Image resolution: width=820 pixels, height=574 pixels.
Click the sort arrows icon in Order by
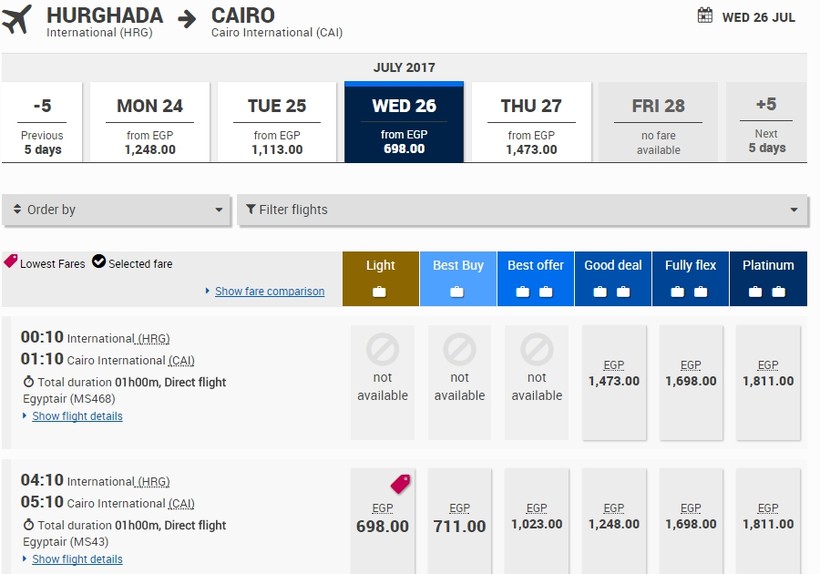pyautogui.click(x=17, y=210)
